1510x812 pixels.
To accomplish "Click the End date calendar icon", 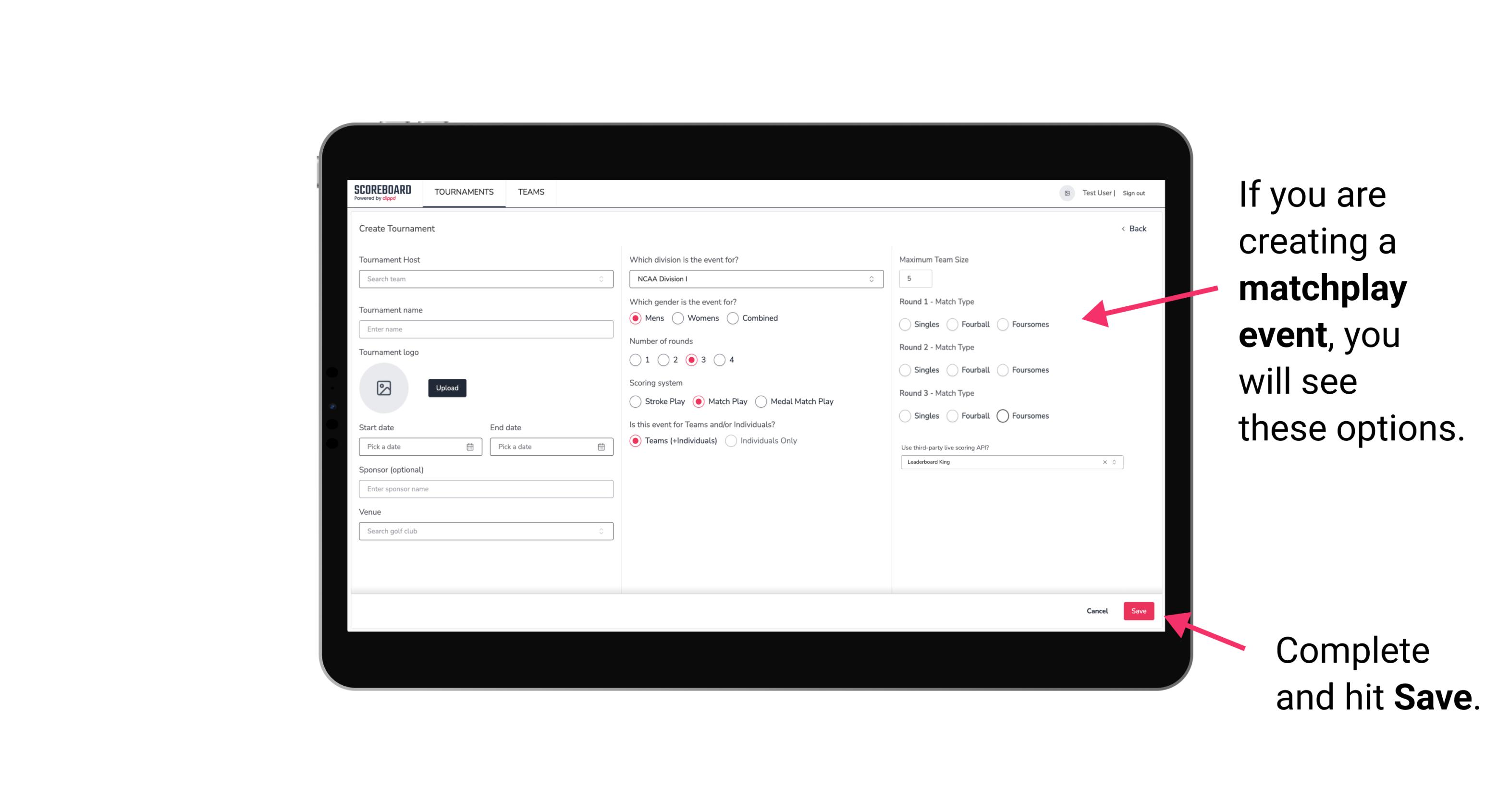I will (601, 446).
